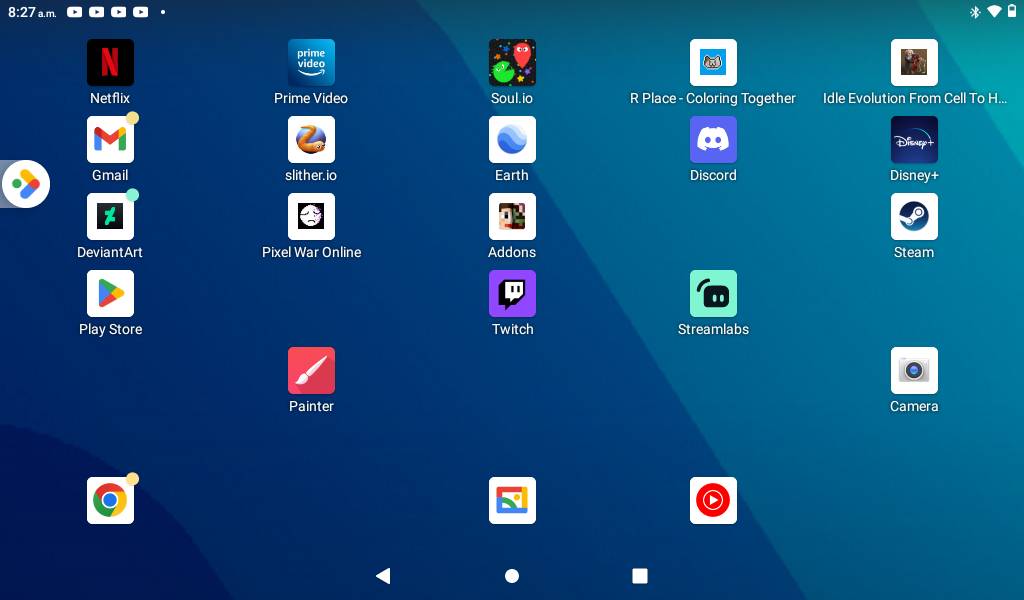Tap the floating Google Assistant bubble

[x=26, y=184]
